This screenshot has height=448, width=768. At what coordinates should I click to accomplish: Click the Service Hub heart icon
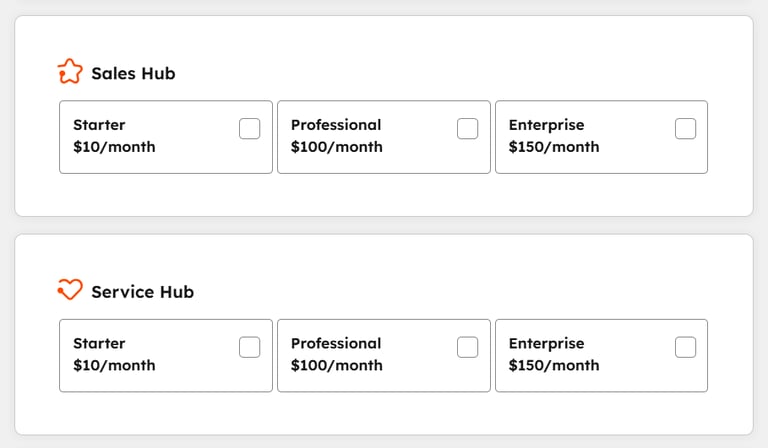(70, 289)
